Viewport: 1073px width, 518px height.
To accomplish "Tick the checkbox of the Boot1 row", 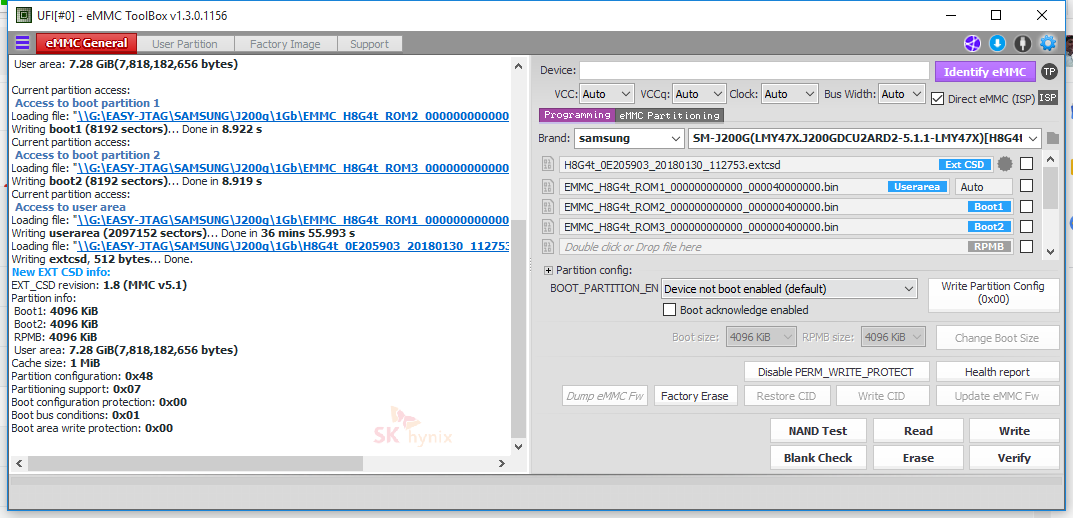I will pyautogui.click(x=1026, y=207).
